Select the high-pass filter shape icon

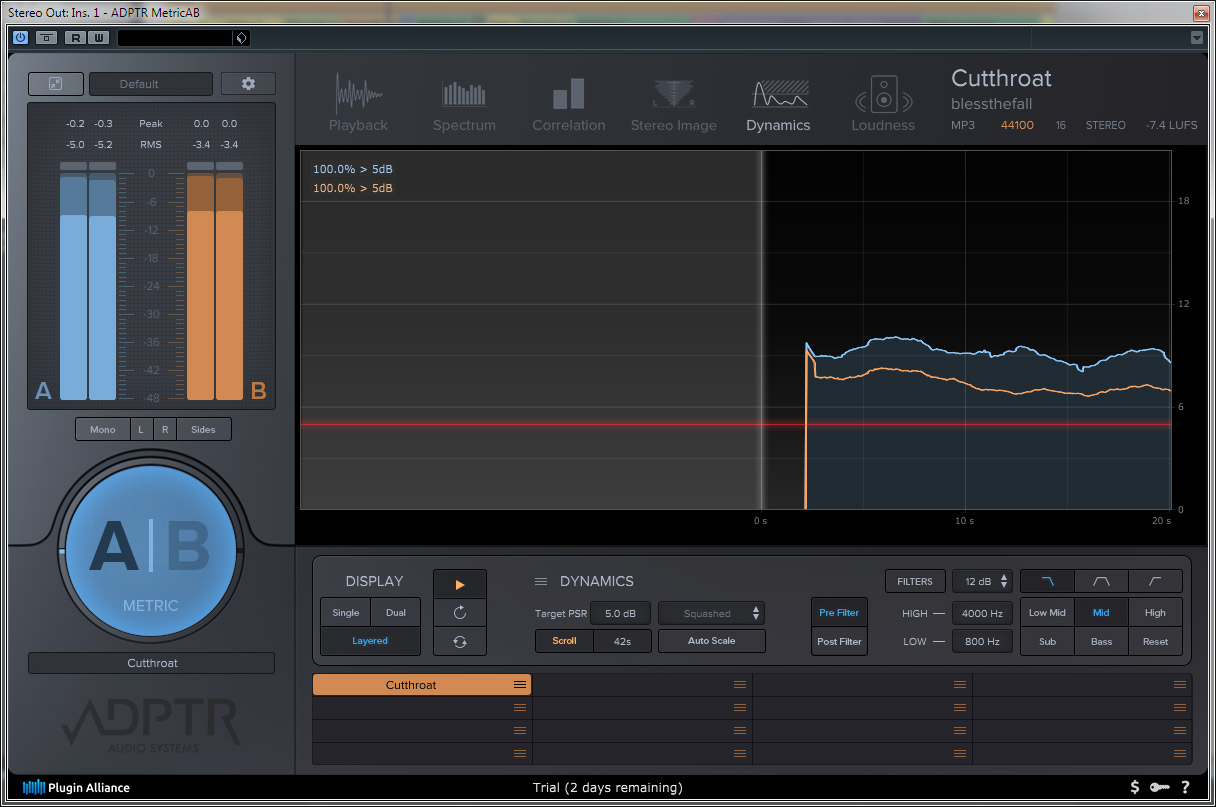1155,581
